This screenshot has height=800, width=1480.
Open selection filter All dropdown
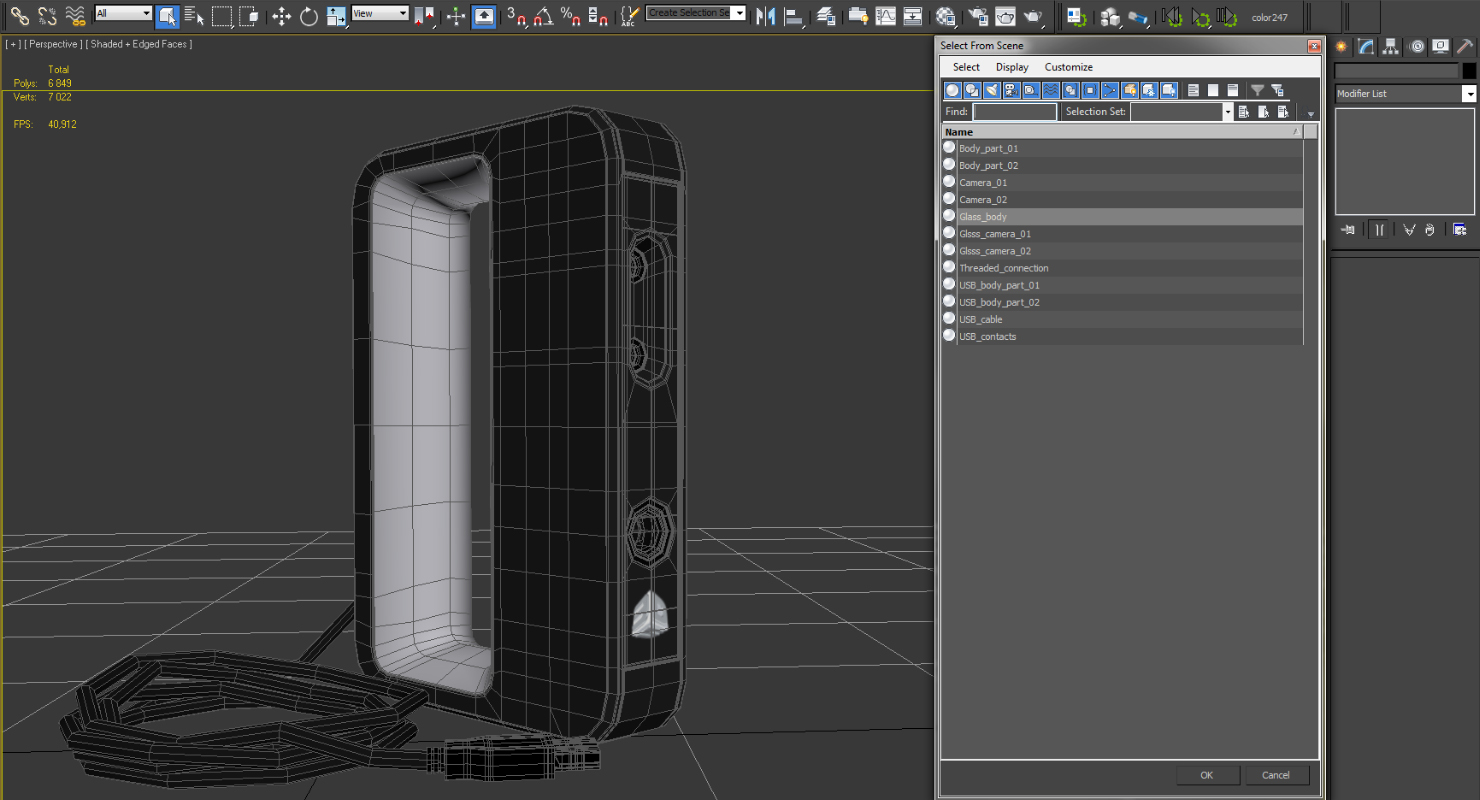(123, 13)
